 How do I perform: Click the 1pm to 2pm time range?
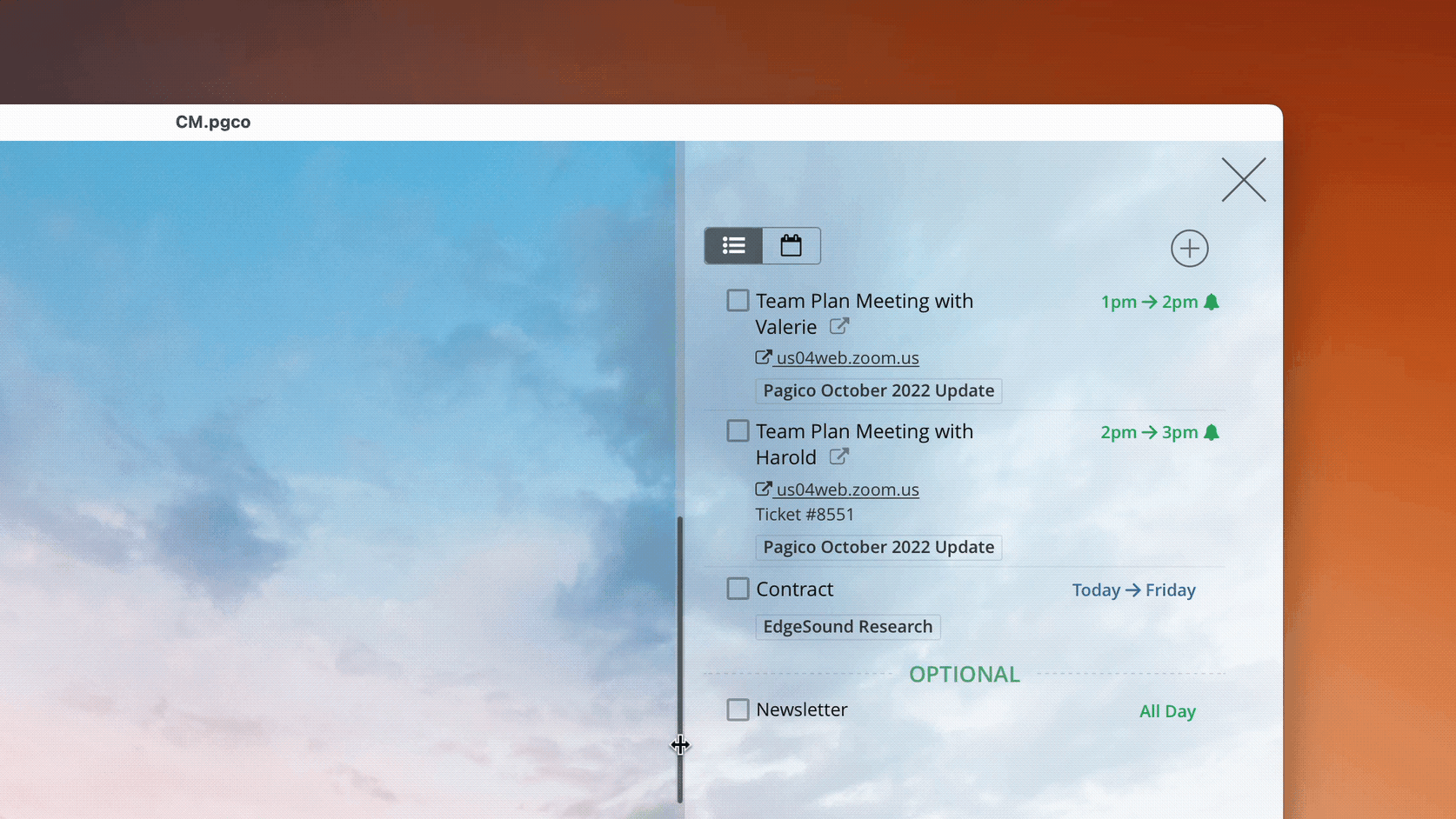tap(1149, 302)
